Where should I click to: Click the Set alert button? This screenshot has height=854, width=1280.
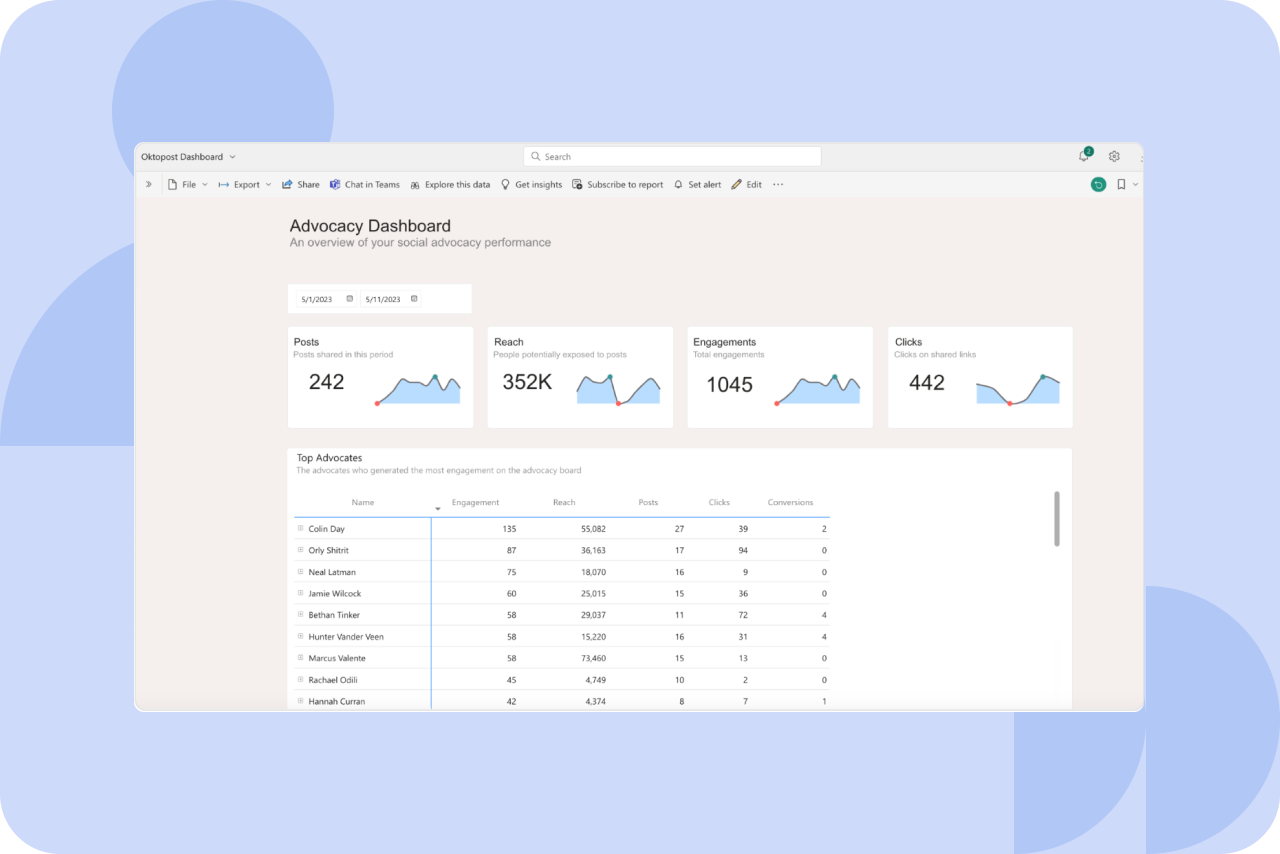[x=697, y=185]
